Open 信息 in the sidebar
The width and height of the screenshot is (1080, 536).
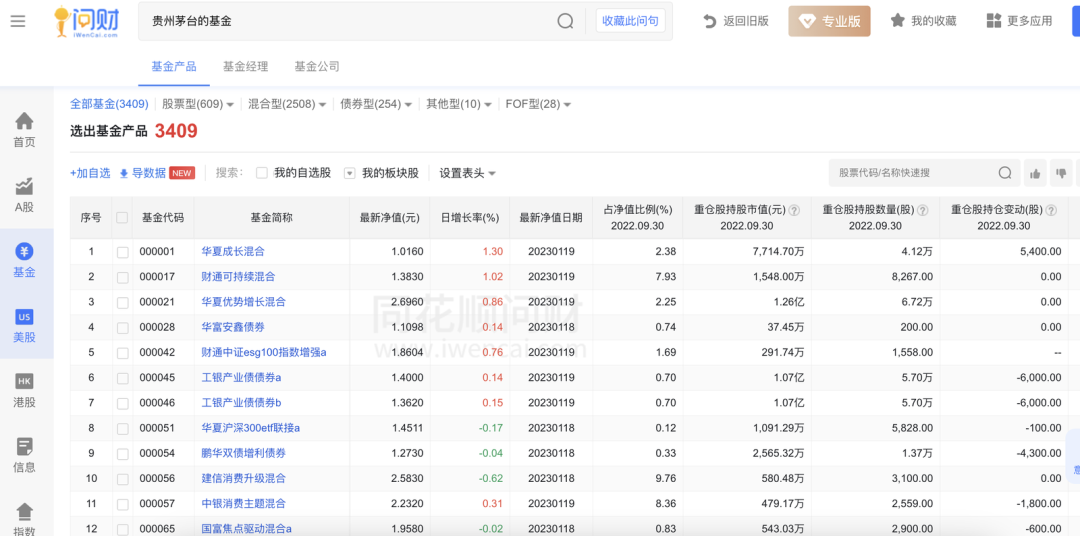(x=24, y=455)
